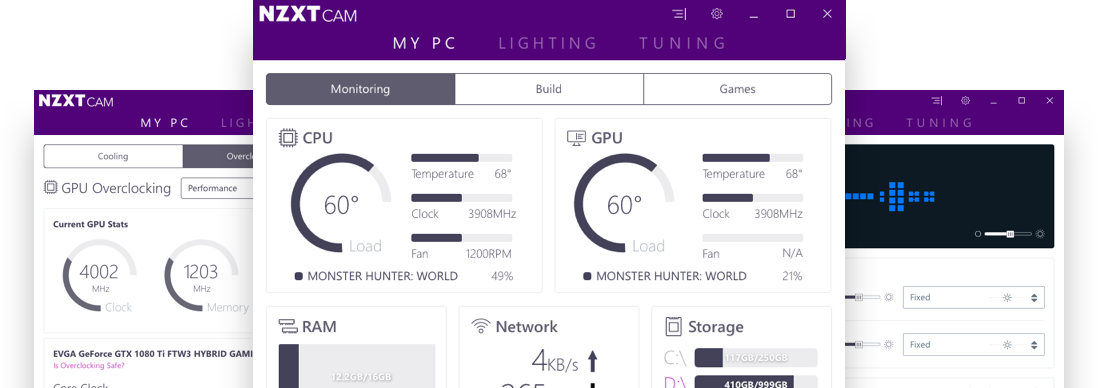The image size is (1098, 388).
Task: Open the LIGHTING section
Action: click(548, 43)
